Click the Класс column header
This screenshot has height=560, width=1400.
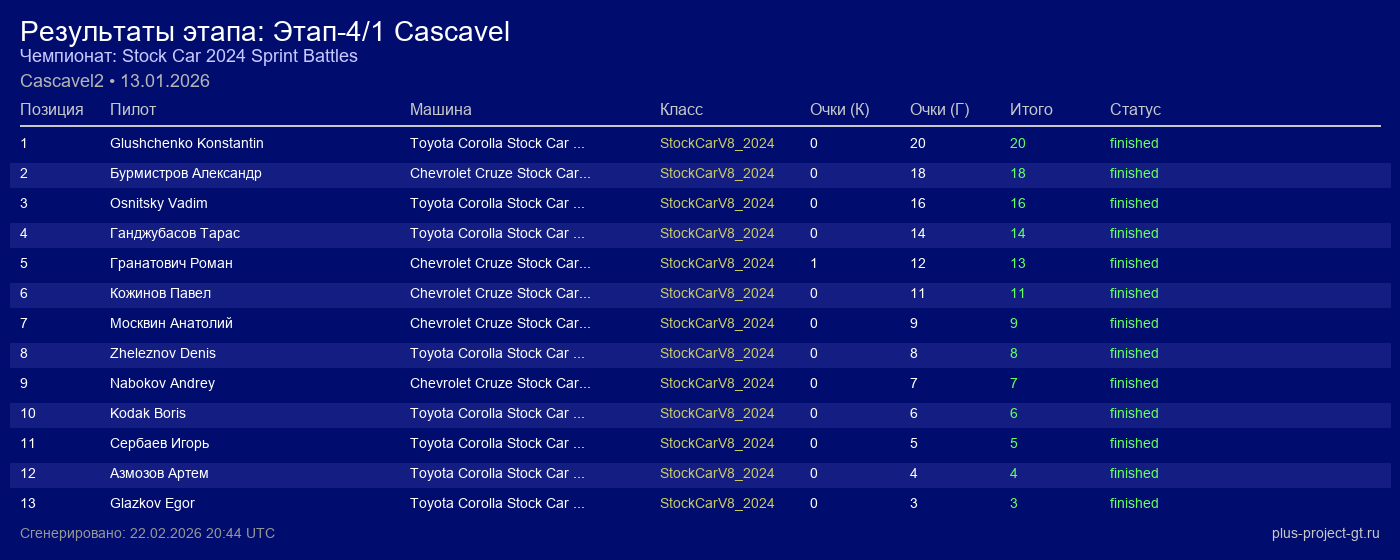point(681,109)
